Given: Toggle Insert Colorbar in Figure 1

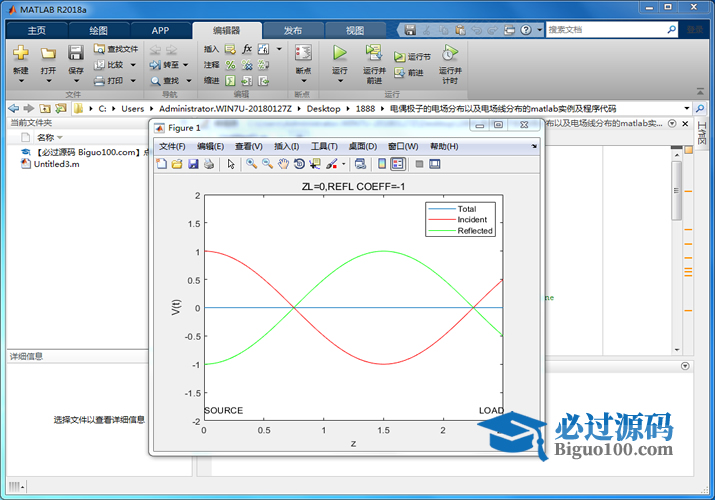Looking at the screenshot, I should pyautogui.click(x=382, y=164).
